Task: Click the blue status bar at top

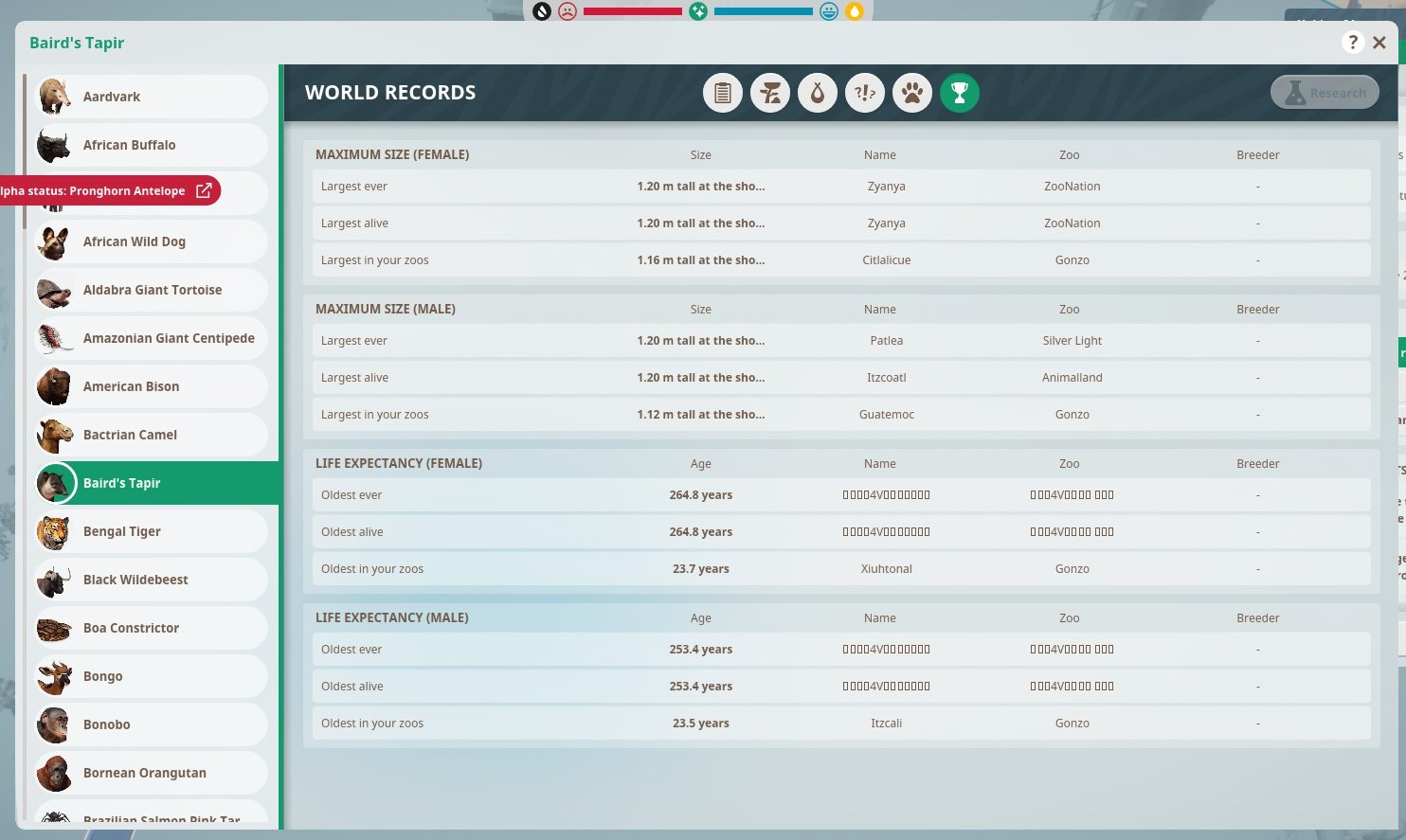Action: click(x=764, y=11)
